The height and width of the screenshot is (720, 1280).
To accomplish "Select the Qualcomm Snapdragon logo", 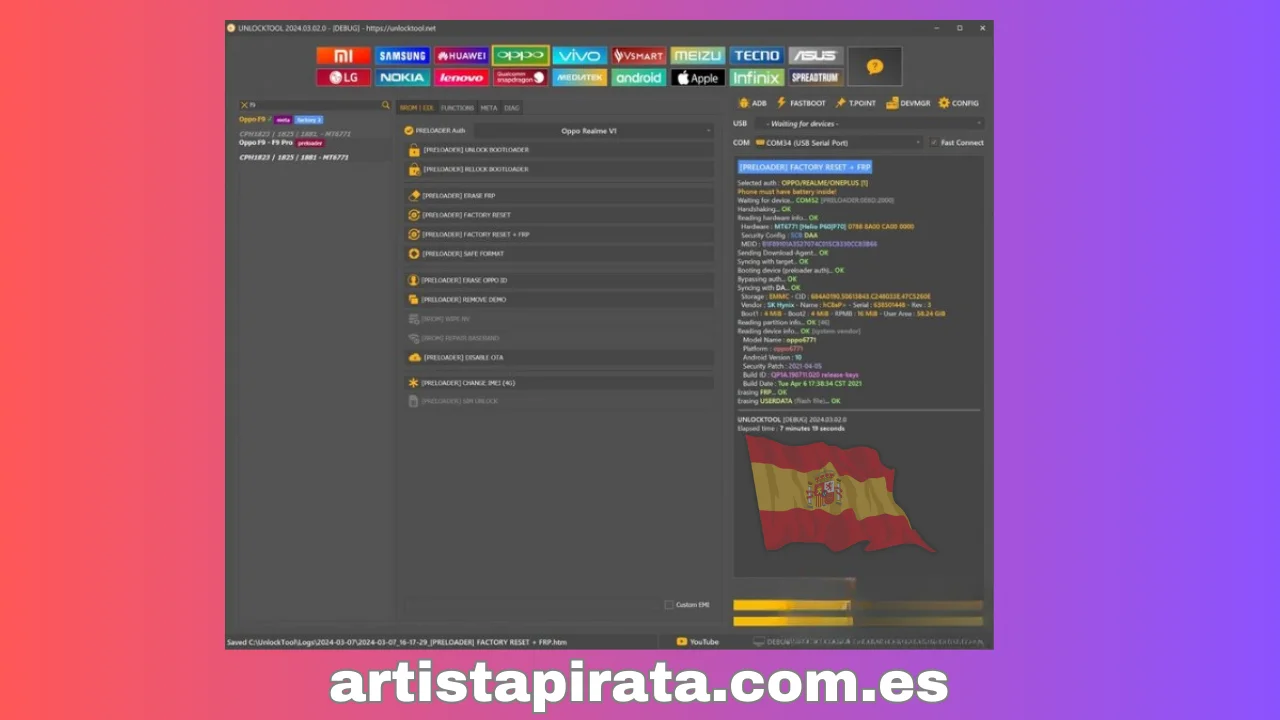I will [520, 77].
